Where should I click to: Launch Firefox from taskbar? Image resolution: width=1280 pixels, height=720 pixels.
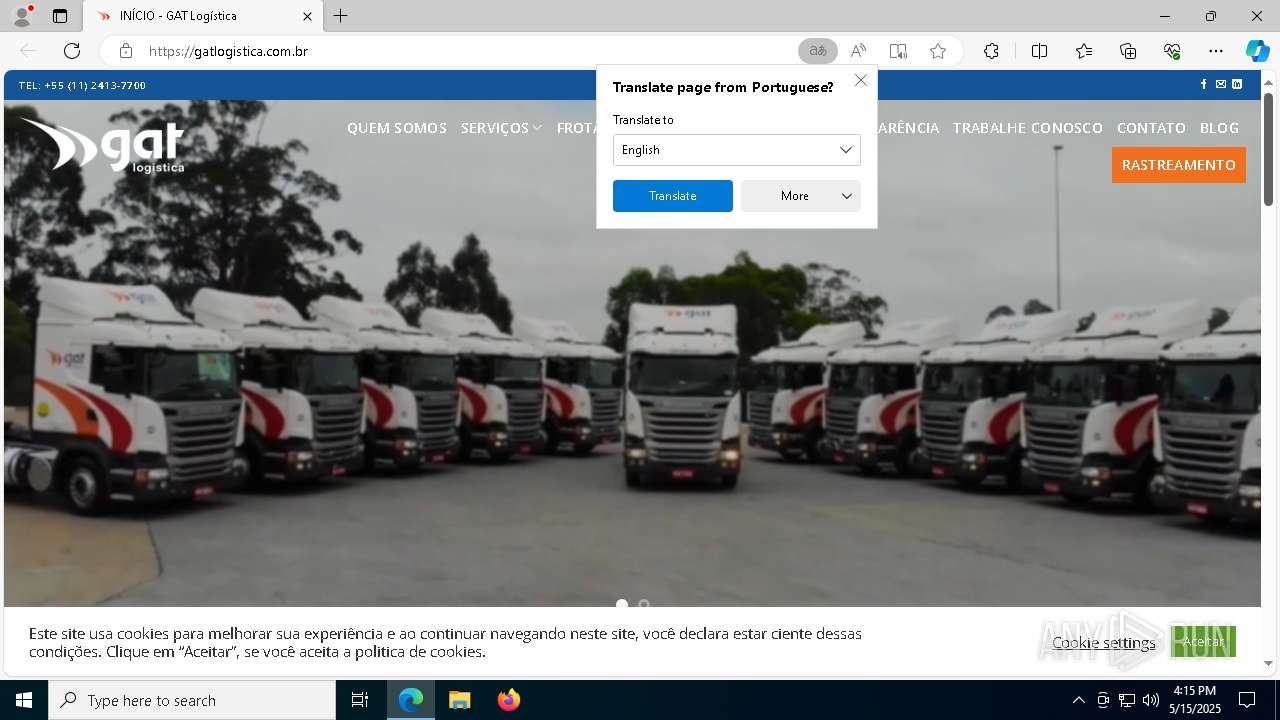(x=509, y=700)
